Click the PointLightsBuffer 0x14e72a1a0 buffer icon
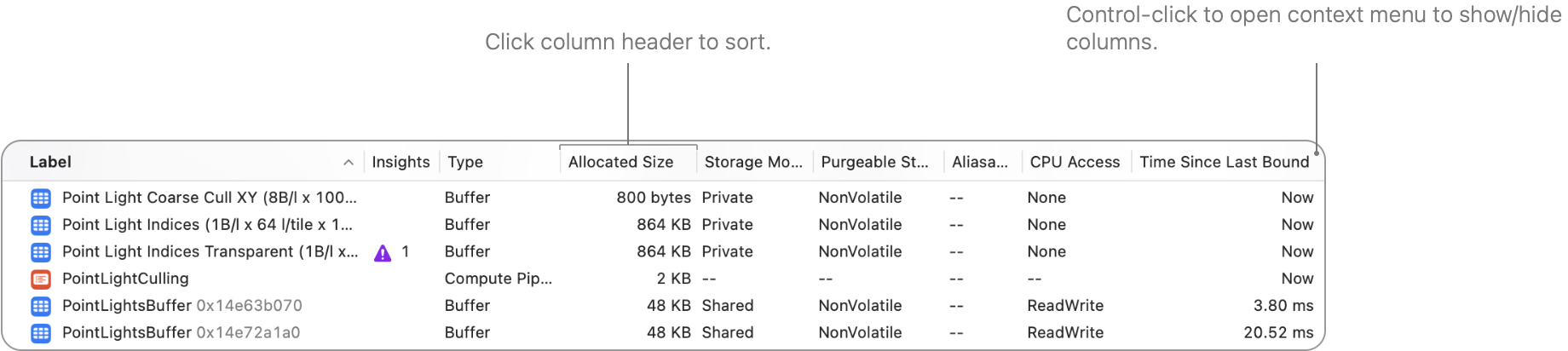 point(40,333)
